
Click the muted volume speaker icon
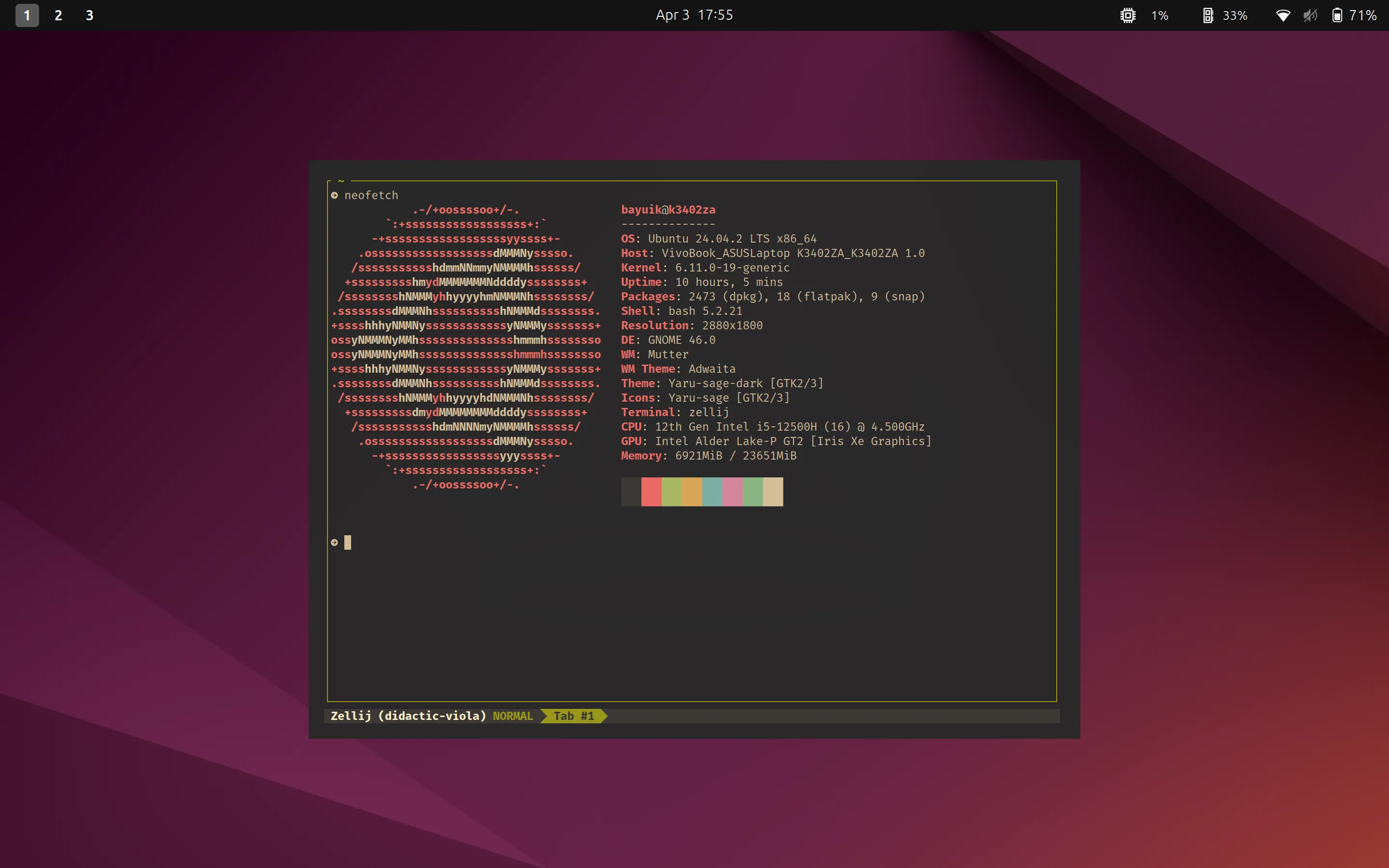[1310, 15]
